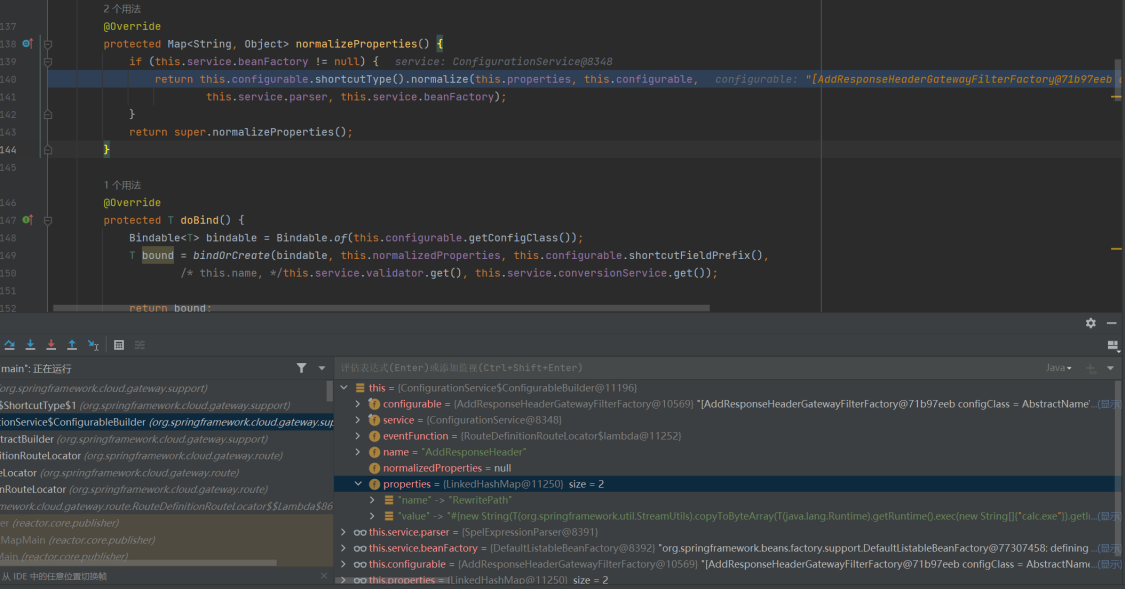
Task: Toggle code fold at normalizeProperties method line
Action: (48, 44)
